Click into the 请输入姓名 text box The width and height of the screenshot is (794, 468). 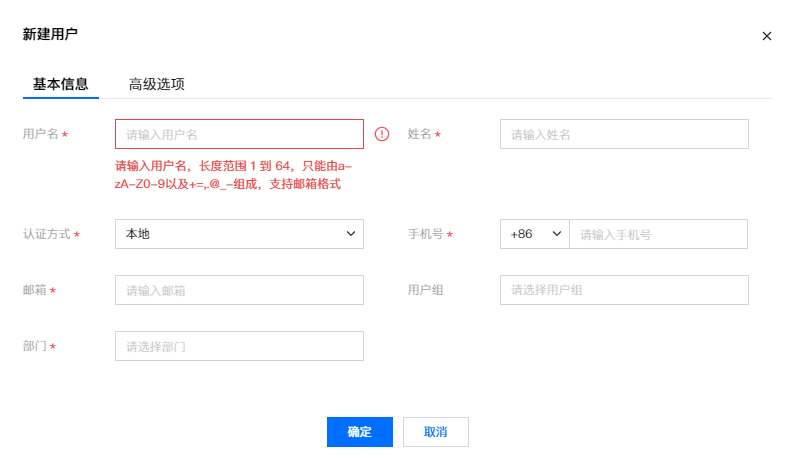624,134
